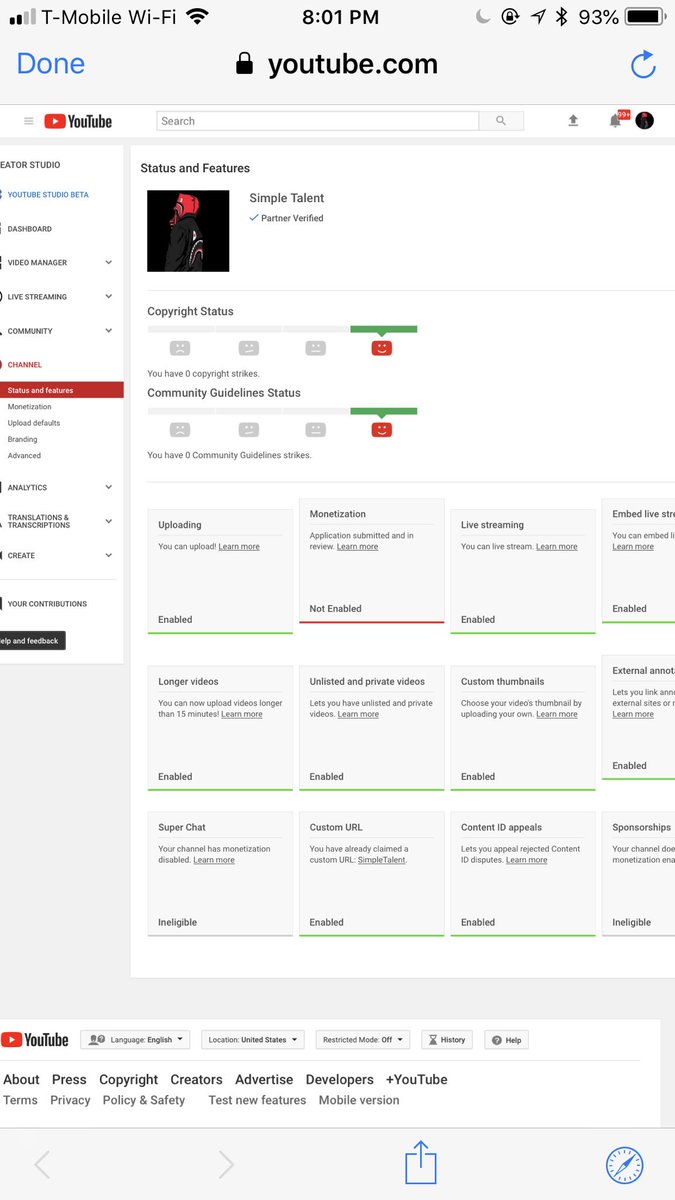
Task: Open Your Contributions in sidebar
Action: tap(47, 604)
